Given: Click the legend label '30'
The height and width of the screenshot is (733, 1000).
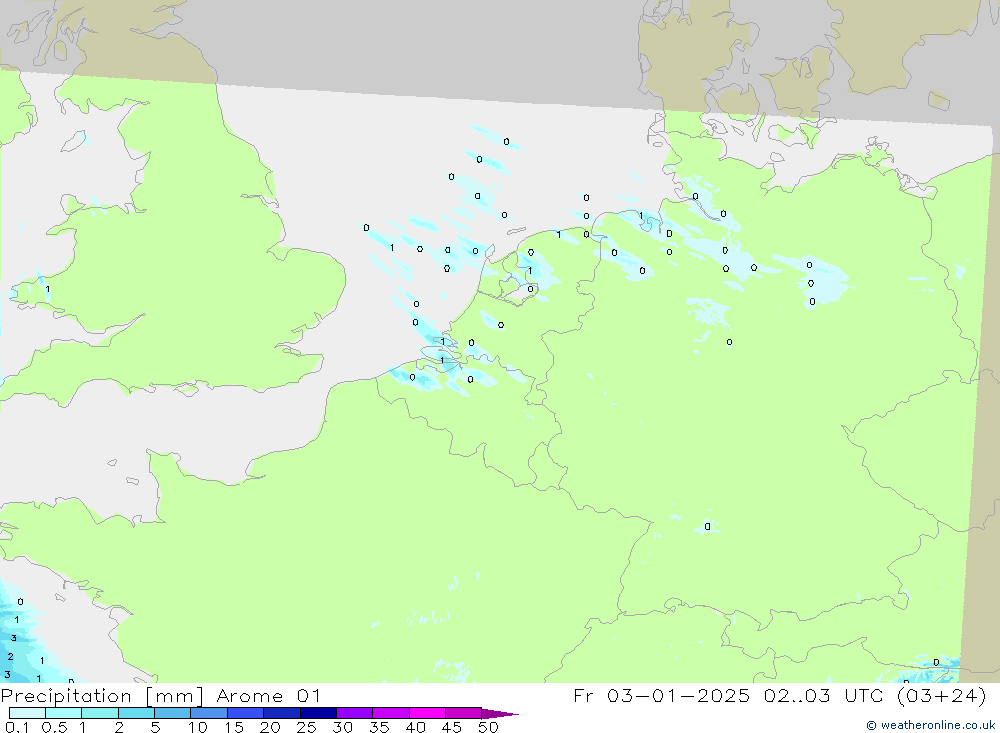Looking at the screenshot, I should coord(342,727).
